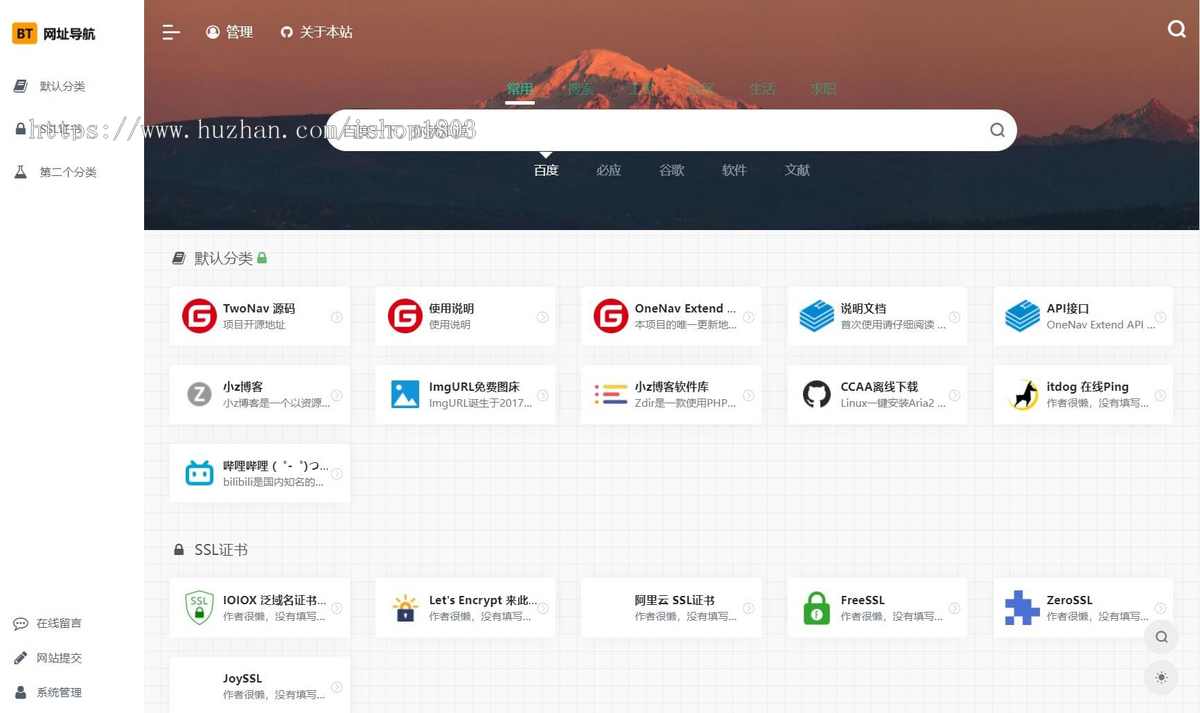Click the 说明文档 blue stack icon

[817, 316]
